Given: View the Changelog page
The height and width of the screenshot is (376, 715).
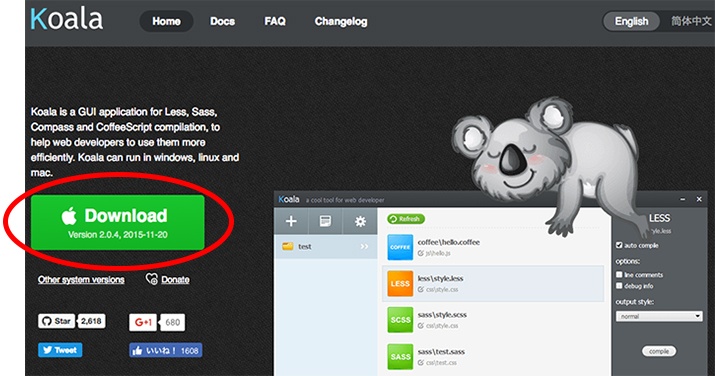Looking at the screenshot, I should click(x=341, y=21).
